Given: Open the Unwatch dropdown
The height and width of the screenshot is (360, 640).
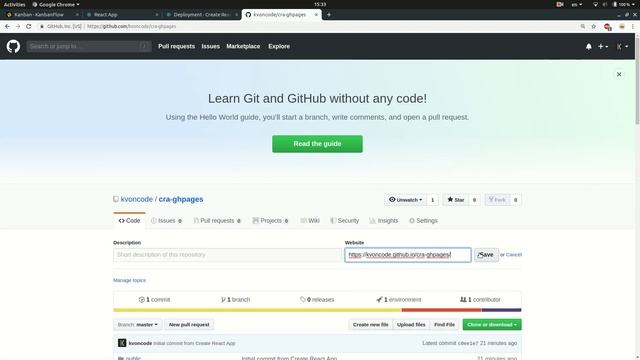Looking at the screenshot, I should [405, 200].
